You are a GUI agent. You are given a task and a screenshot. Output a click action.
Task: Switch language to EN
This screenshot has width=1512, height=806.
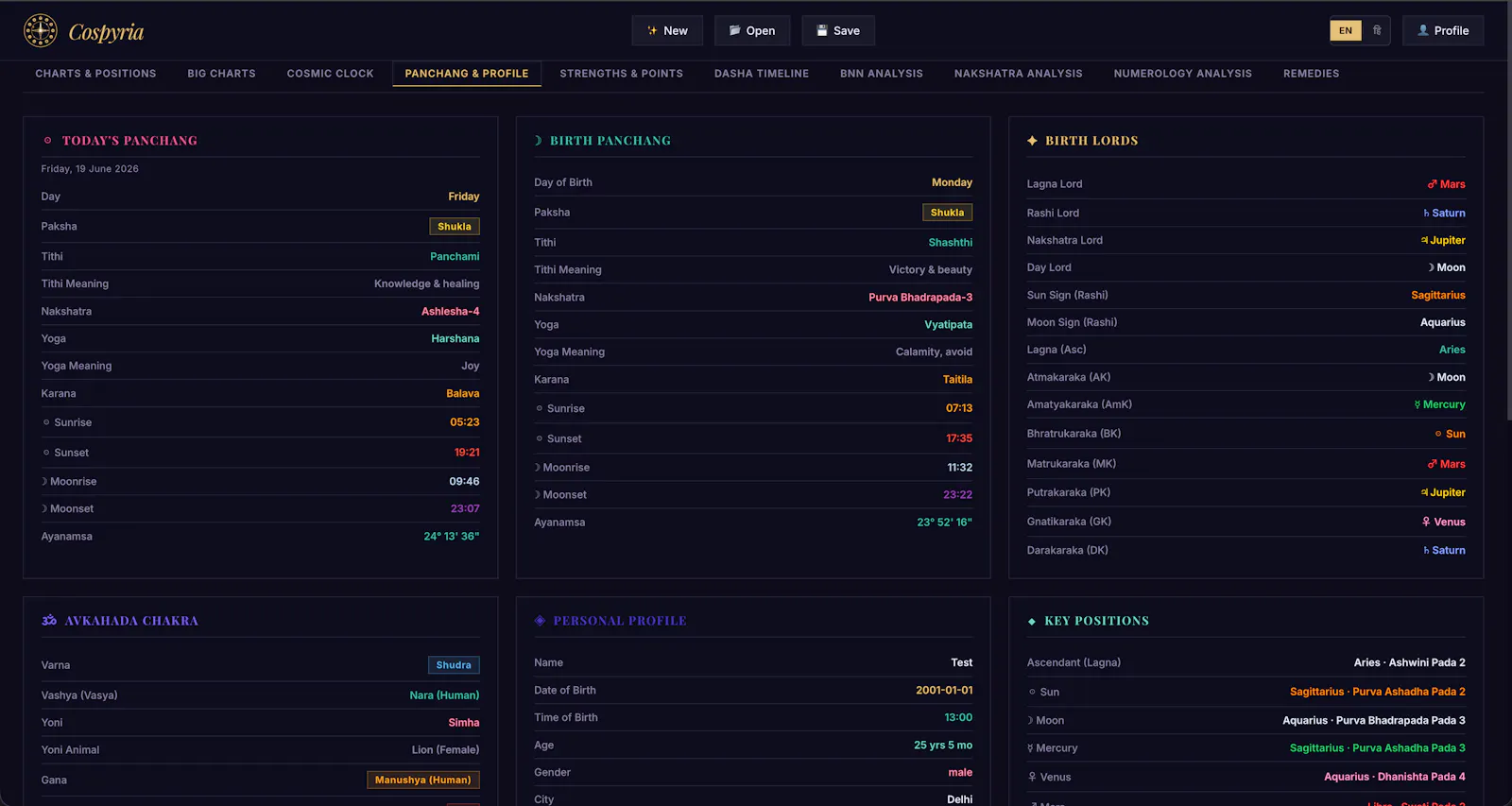[x=1346, y=30]
